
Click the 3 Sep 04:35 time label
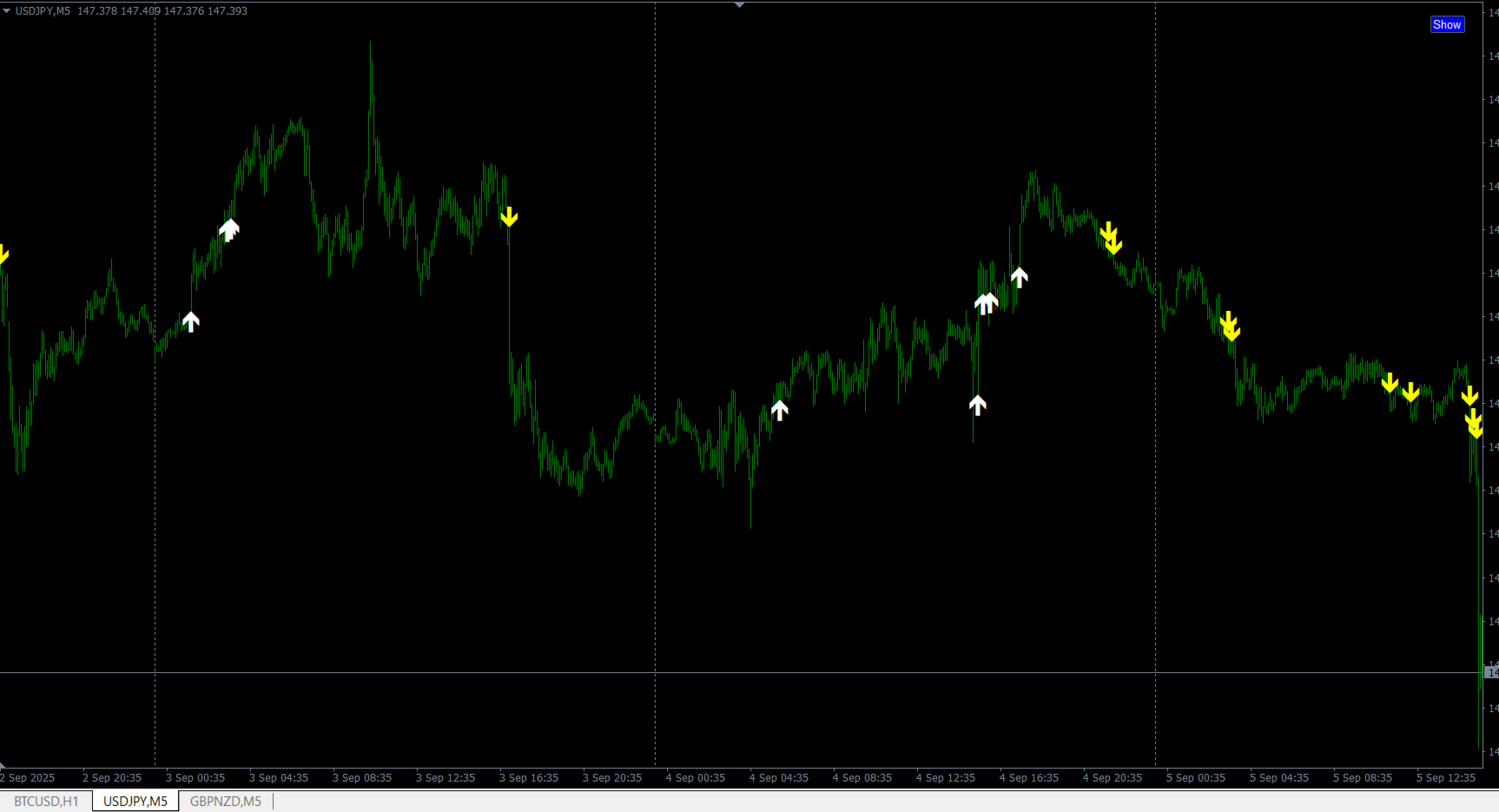(x=279, y=778)
